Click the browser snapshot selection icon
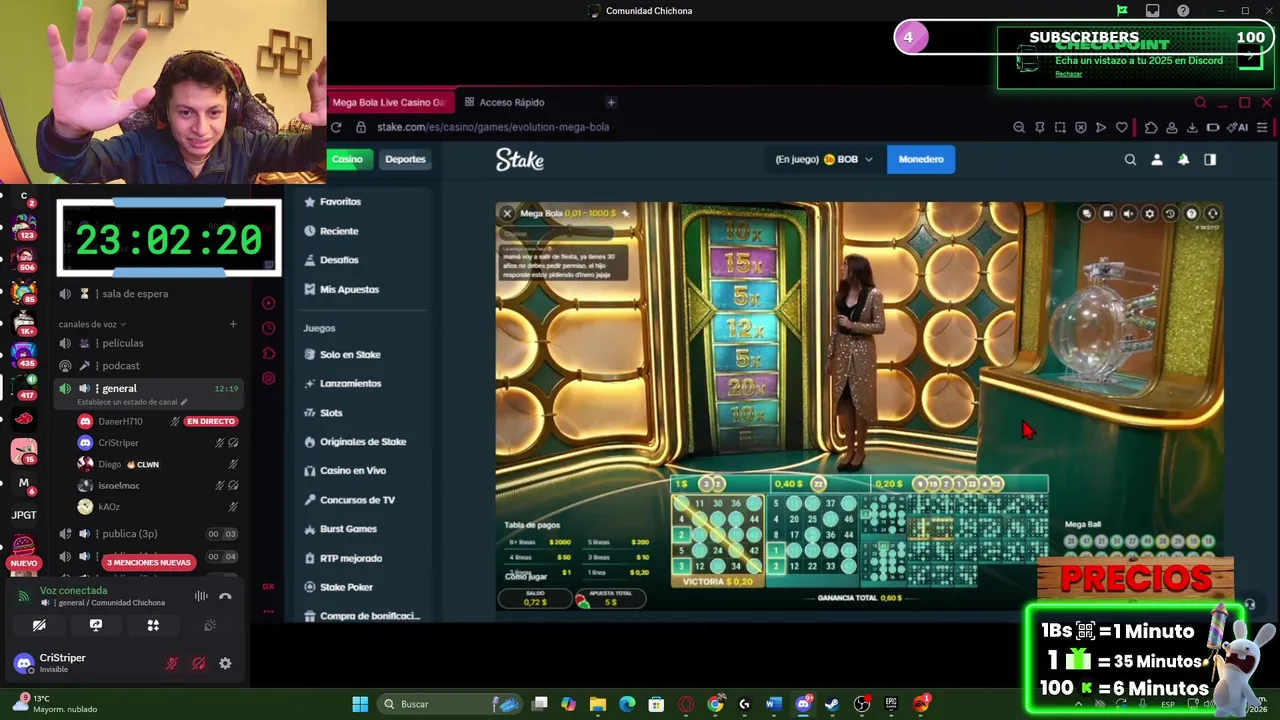Image resolution: width=1280 pixels, height=720 pixels. [1060, 127]
